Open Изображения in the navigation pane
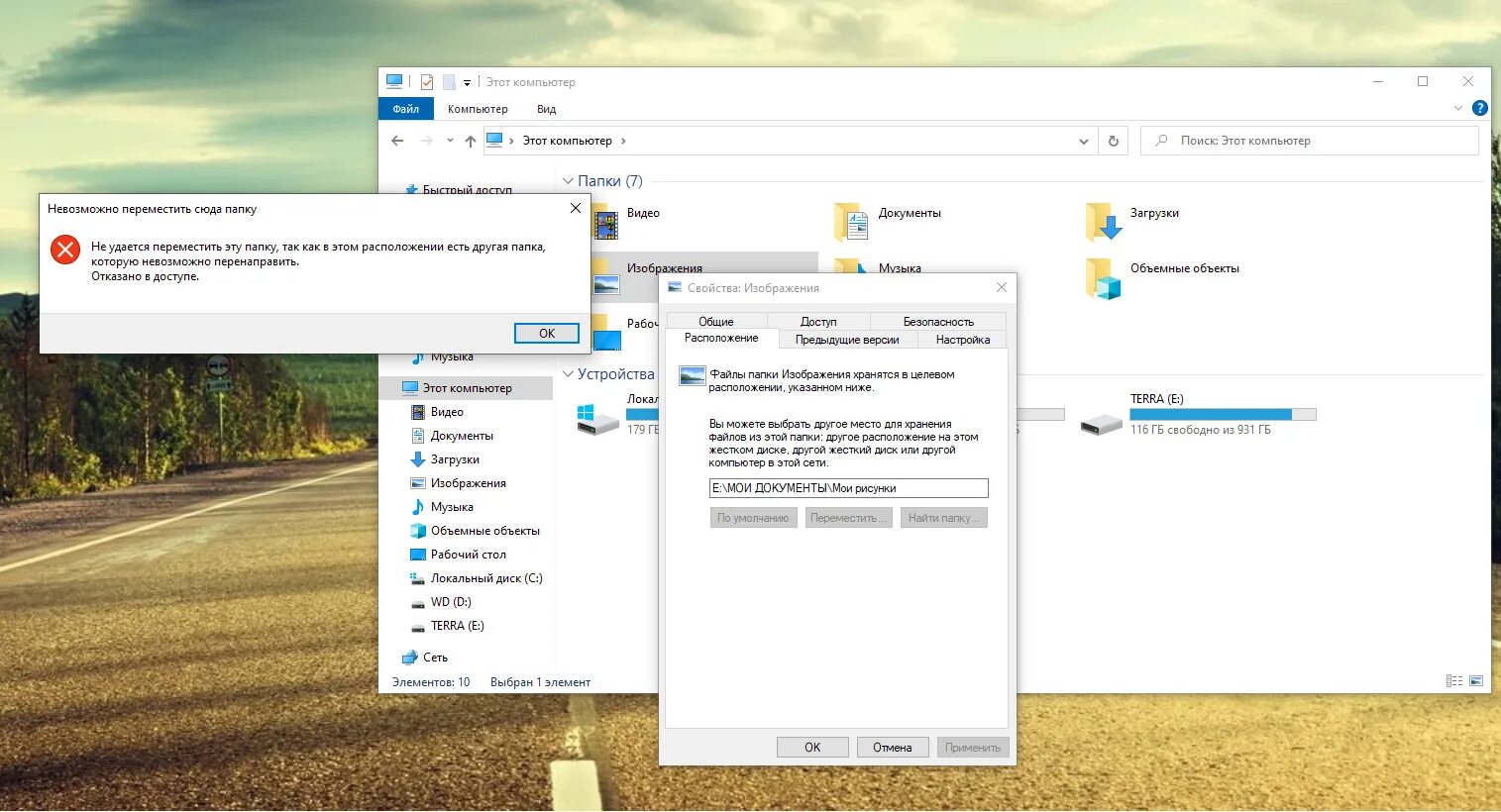Viewport: 1501px width, 812px height. (x=468, y=483)
